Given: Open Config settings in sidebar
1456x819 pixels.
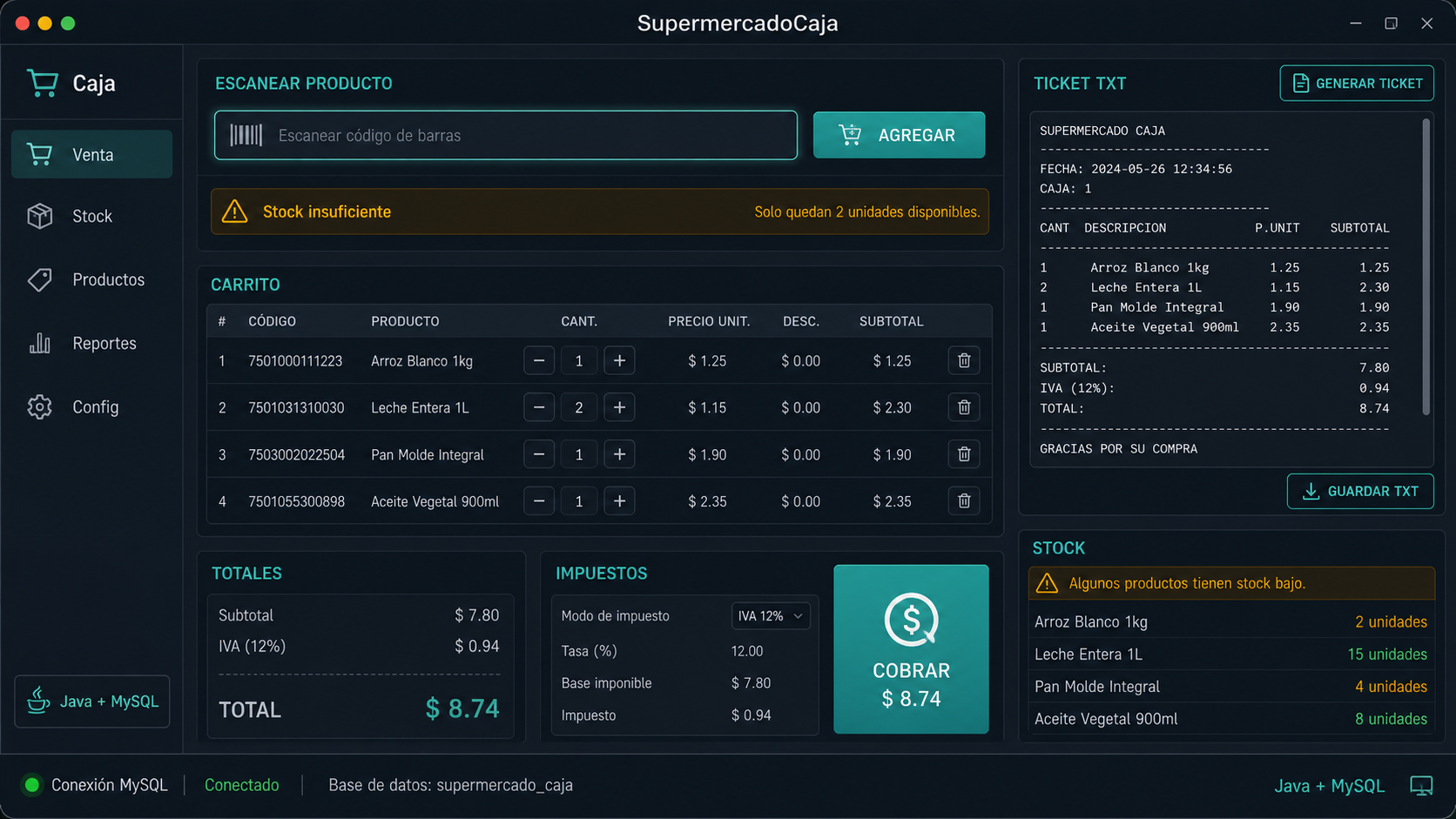Looking at the screenshot, I should coord(91,406).
